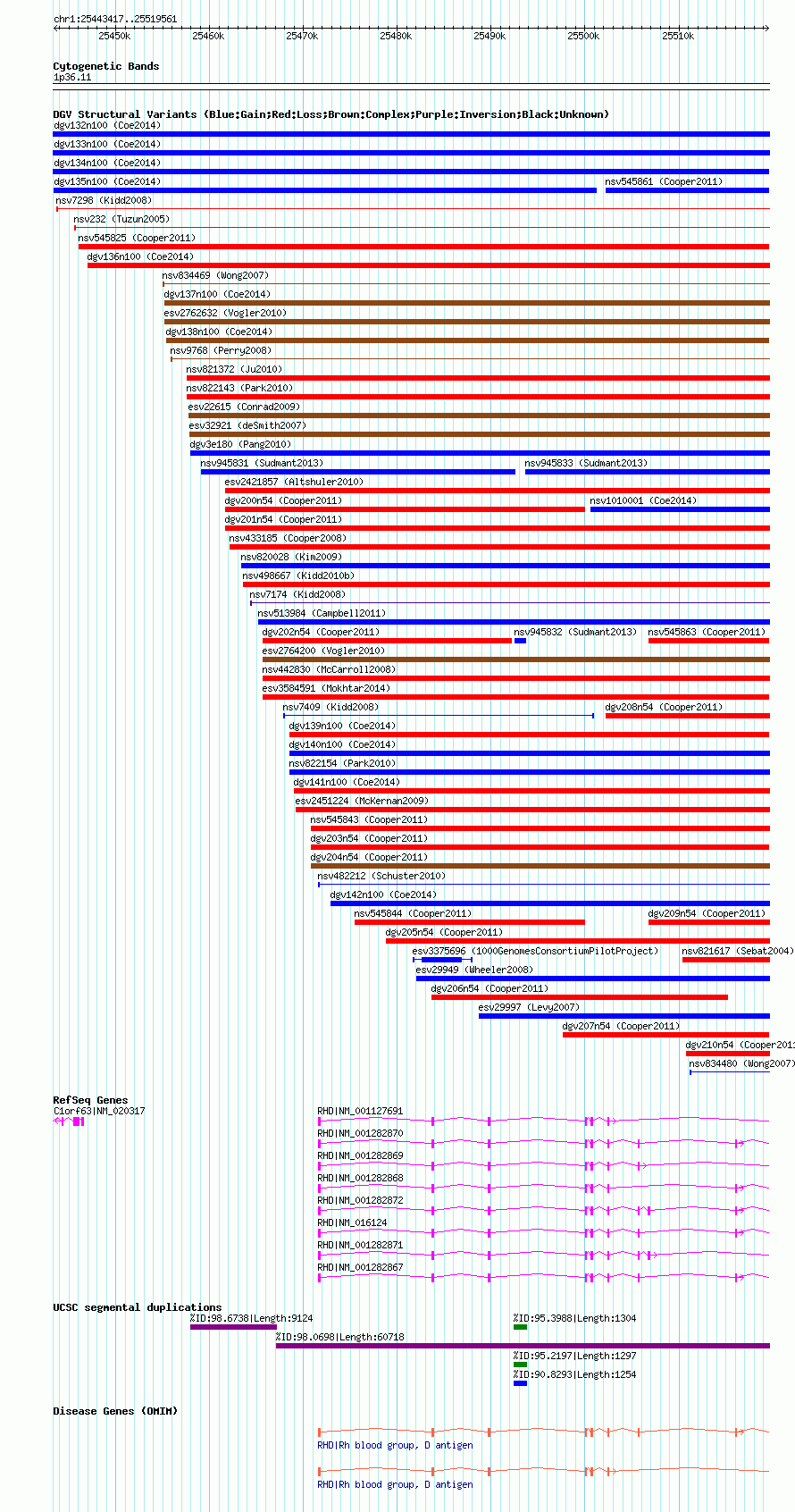This screenshot has width=795, height=1512.
Task: Click the esv22615 (Conrad2009) label
Action: click(244, 407)
